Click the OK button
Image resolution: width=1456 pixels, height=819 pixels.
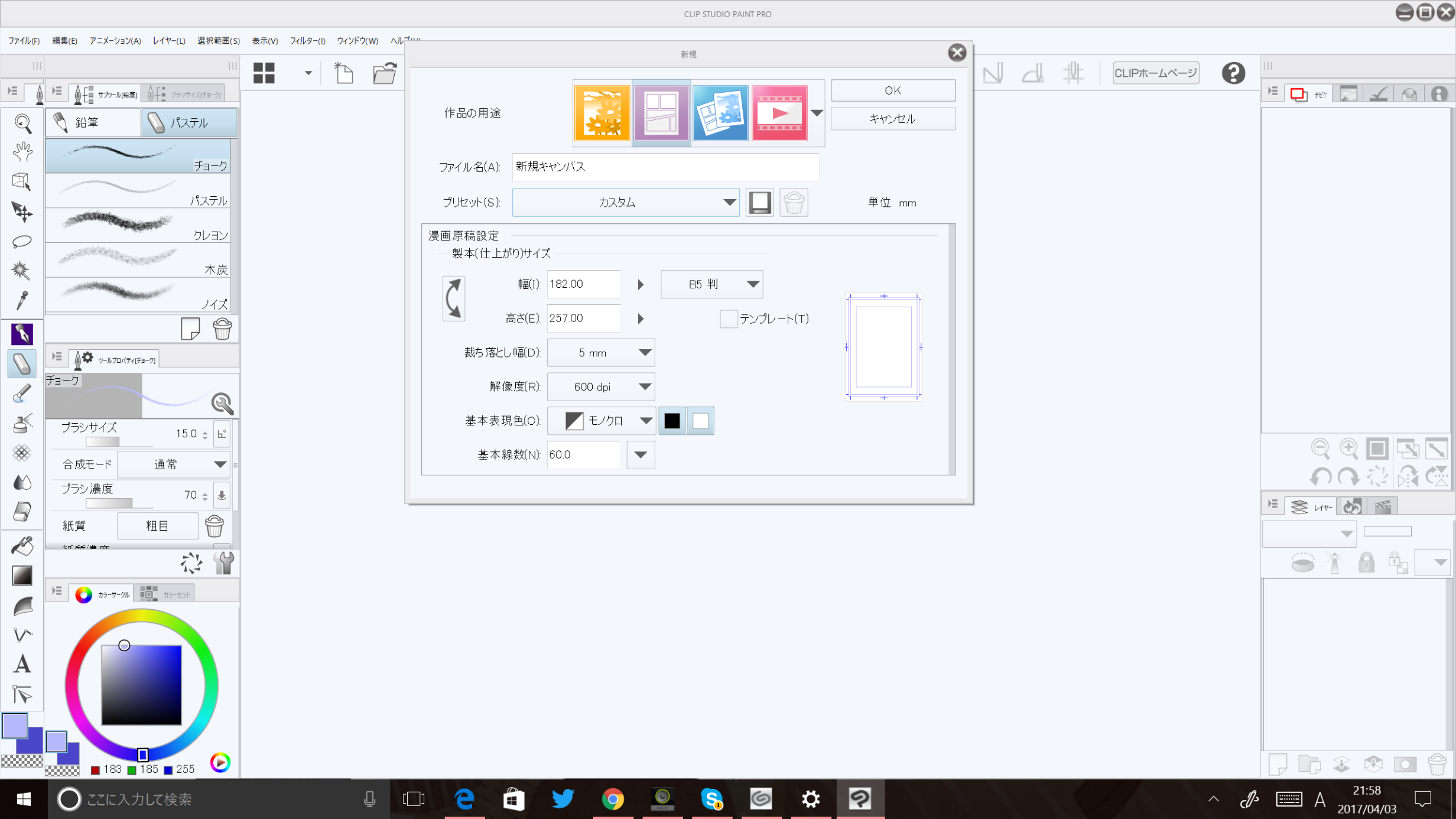[x=892, y=90]
